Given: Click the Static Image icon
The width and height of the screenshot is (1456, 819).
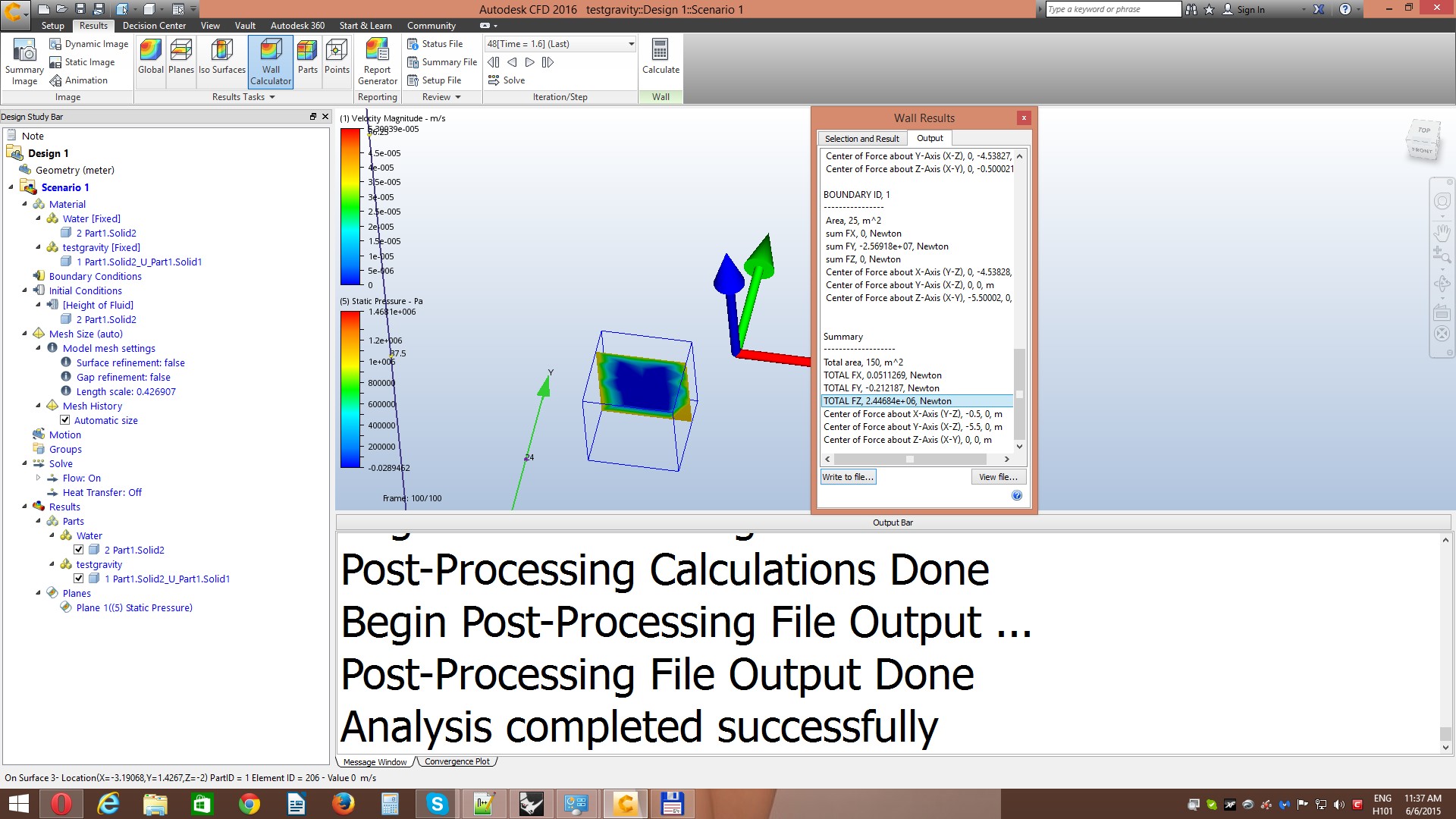Looking at the screenshot, I should pos(55,62).
